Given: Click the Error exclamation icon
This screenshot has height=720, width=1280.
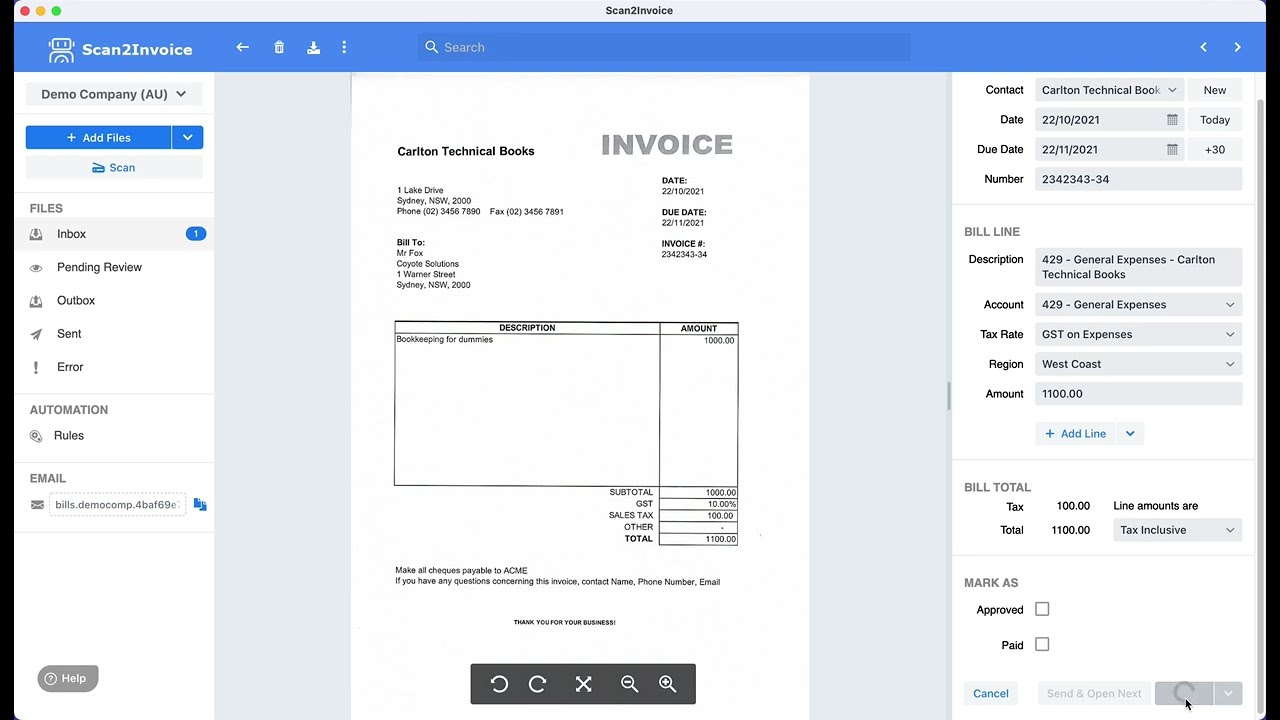Looking at the screenshot, I should (x=36, y=367).
